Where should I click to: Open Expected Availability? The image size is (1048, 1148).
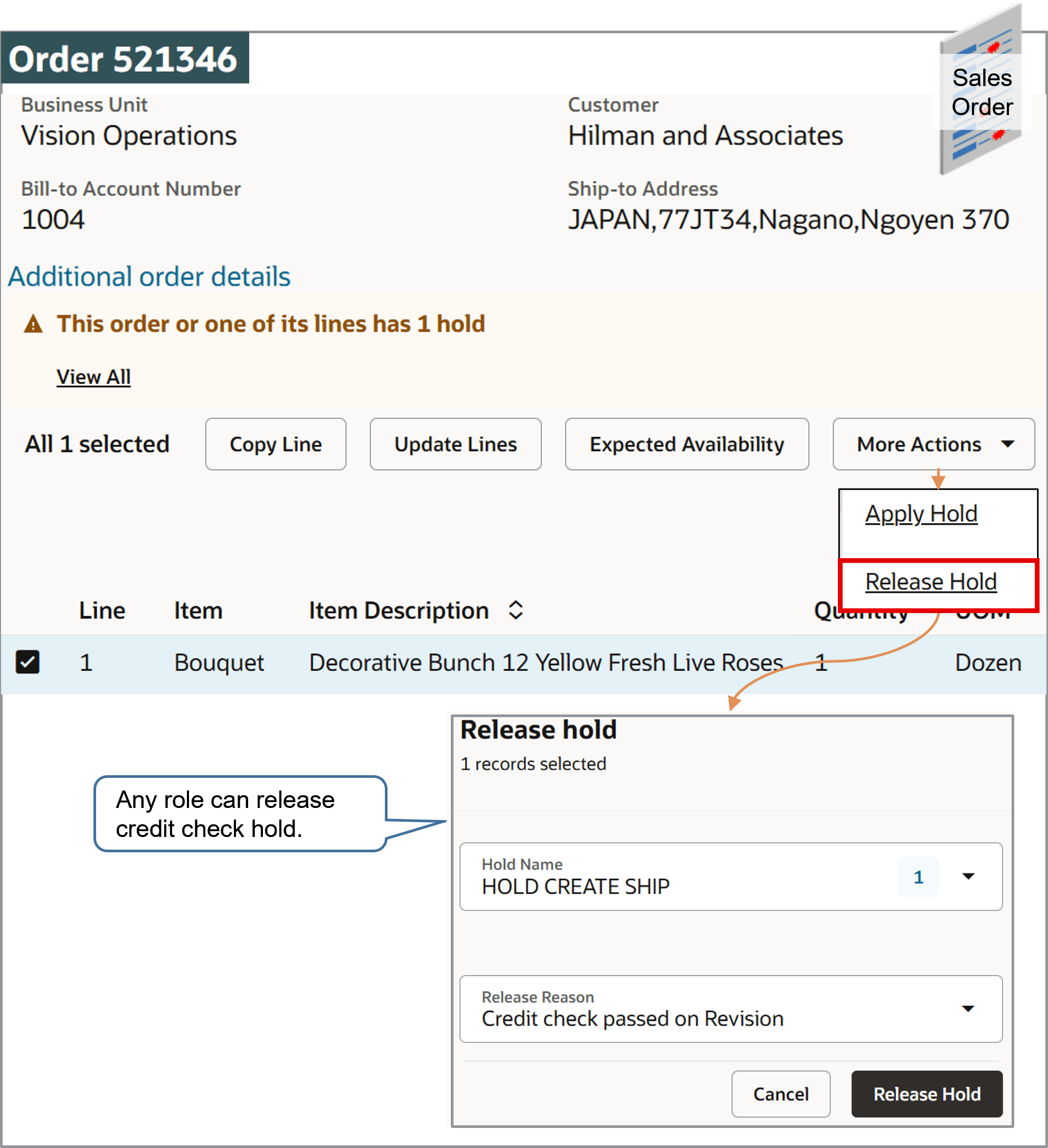coord(686,444)
